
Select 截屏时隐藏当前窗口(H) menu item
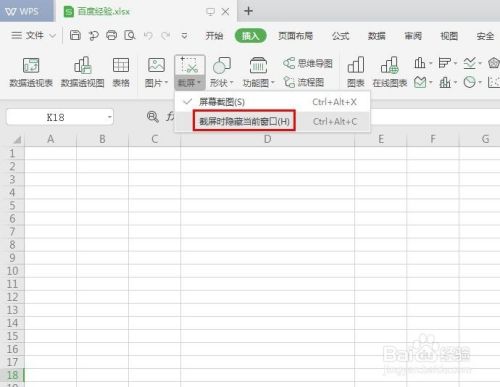point(273,121)
